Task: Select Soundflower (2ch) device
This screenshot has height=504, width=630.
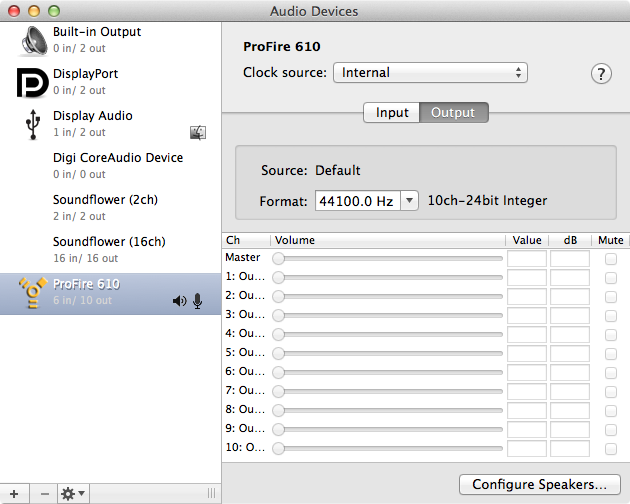Action: [110, 208]
